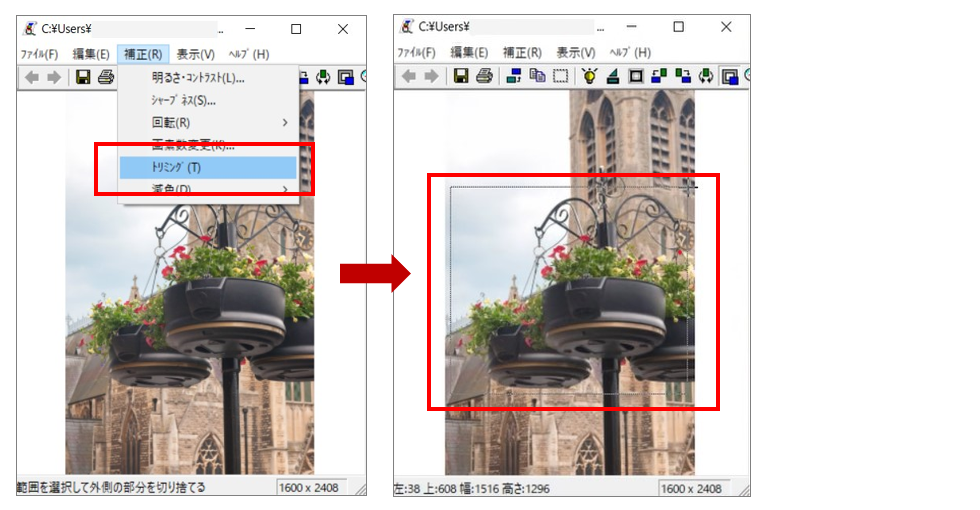Click the framed square icon beside sharpness
Viewport: 980px width, 510px height.
[635, 76]
